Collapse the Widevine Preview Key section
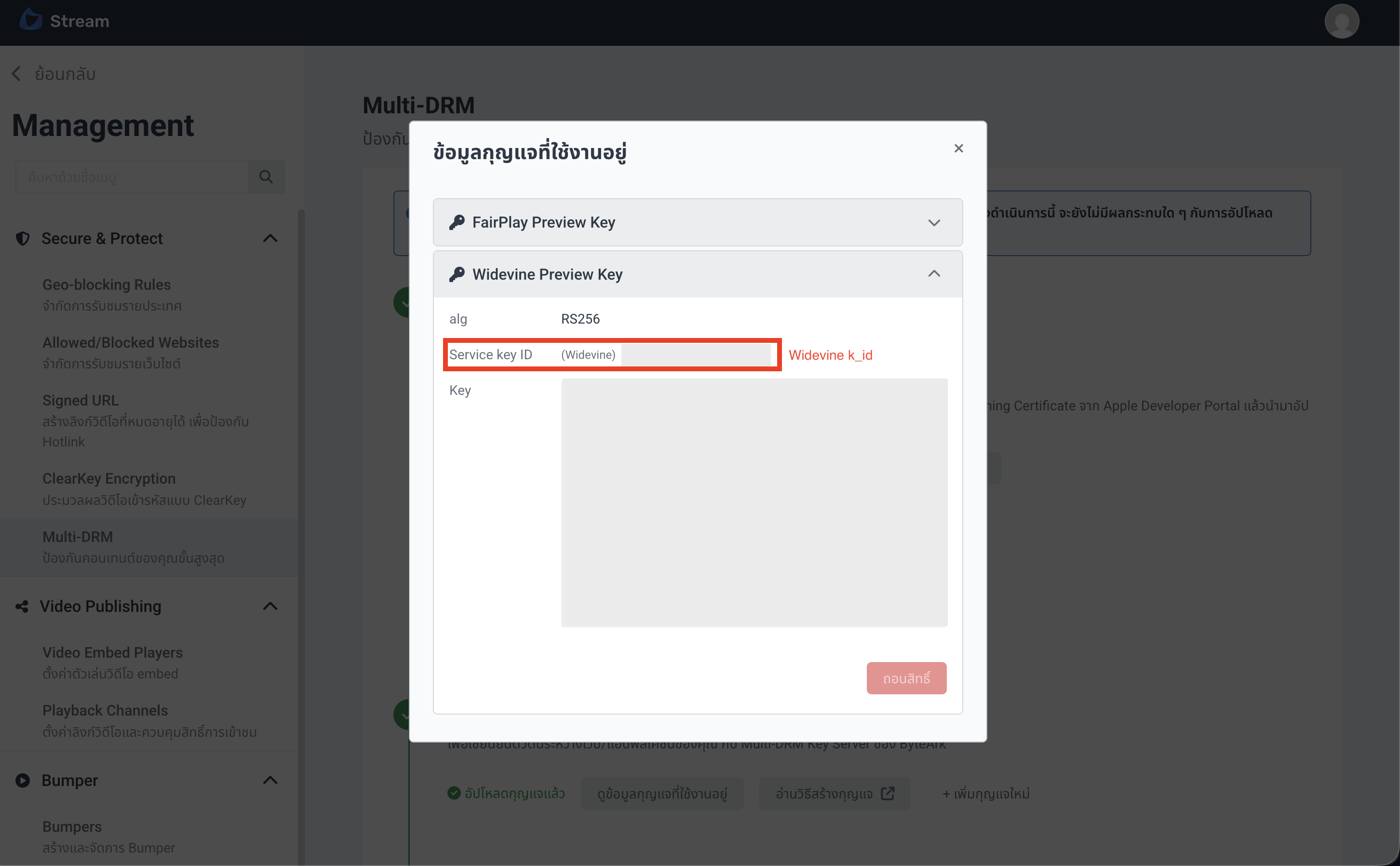This screenshot has width=1400, height=866. click(934, 274)
